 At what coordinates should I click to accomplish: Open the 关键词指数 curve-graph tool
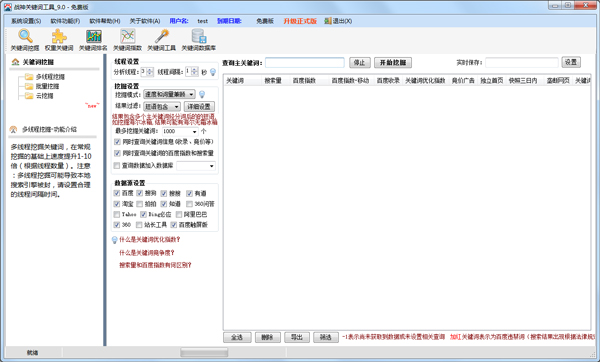pos(127,40)
